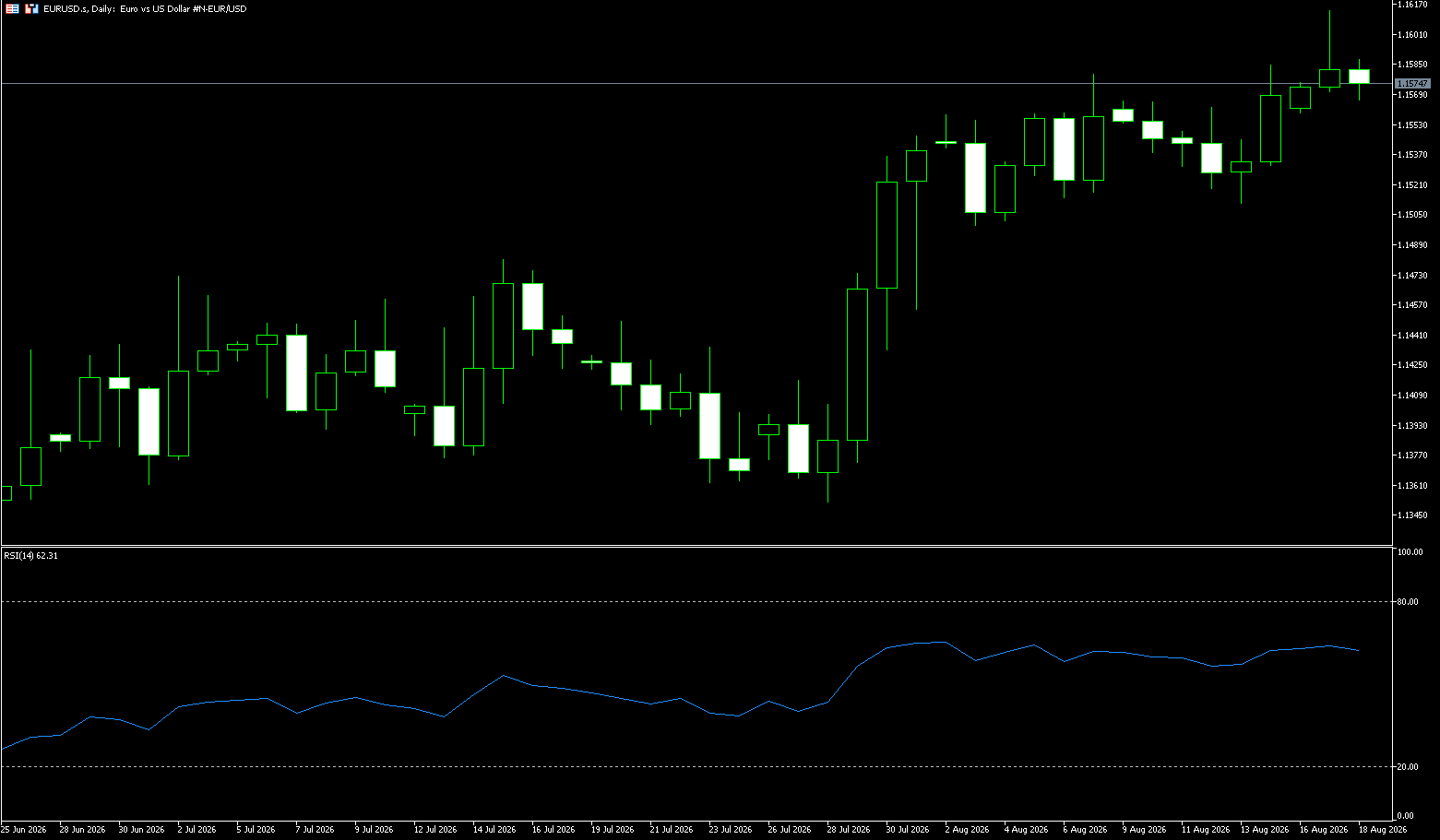Screen dimensions: 1440x840
Task: Click the 1.14250 price scale label
Action: point(1412,365)
